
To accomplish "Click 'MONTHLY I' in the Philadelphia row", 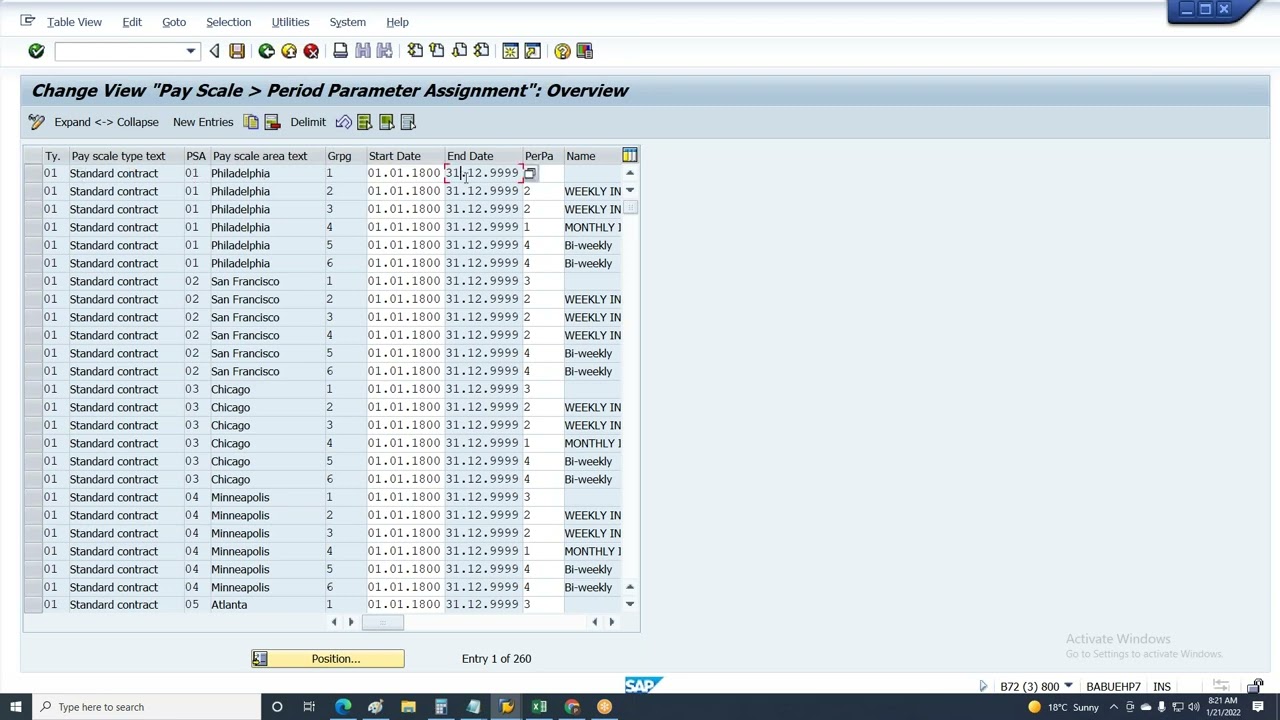I will point(592,227).
